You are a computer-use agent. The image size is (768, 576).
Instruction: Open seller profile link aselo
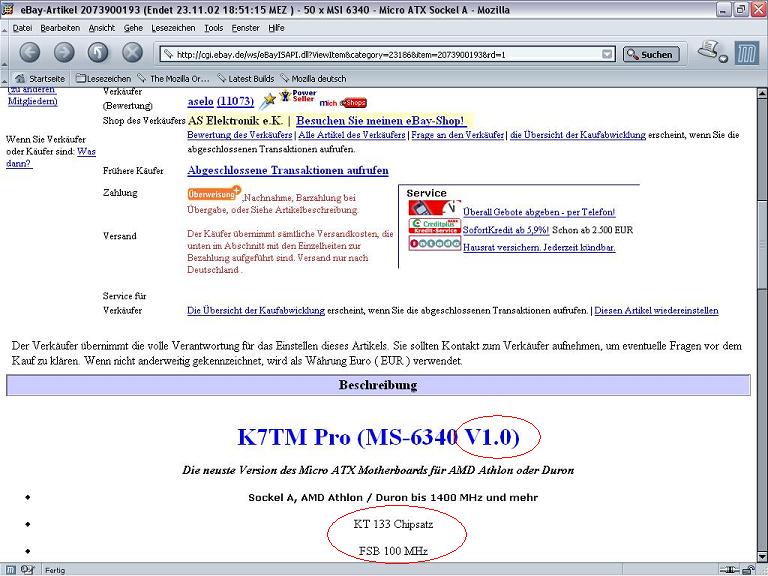point(200,101)
